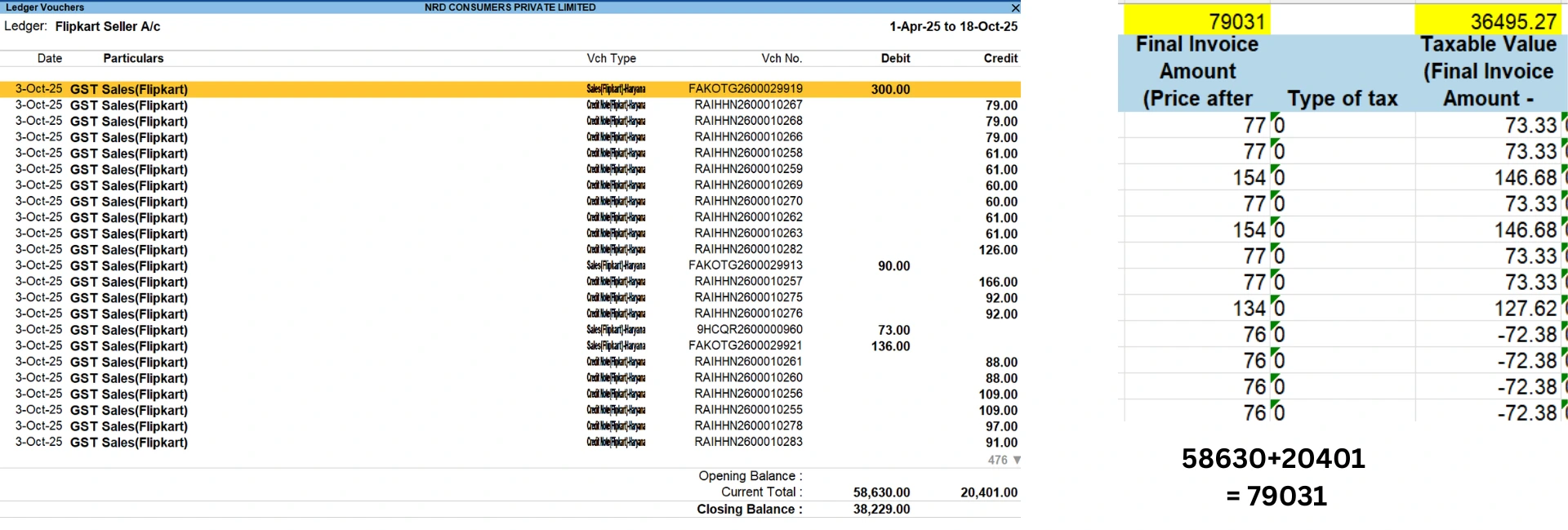Click the 73.00 debit amount
Screen dimensions: 1568x530
tap(893, 330)
